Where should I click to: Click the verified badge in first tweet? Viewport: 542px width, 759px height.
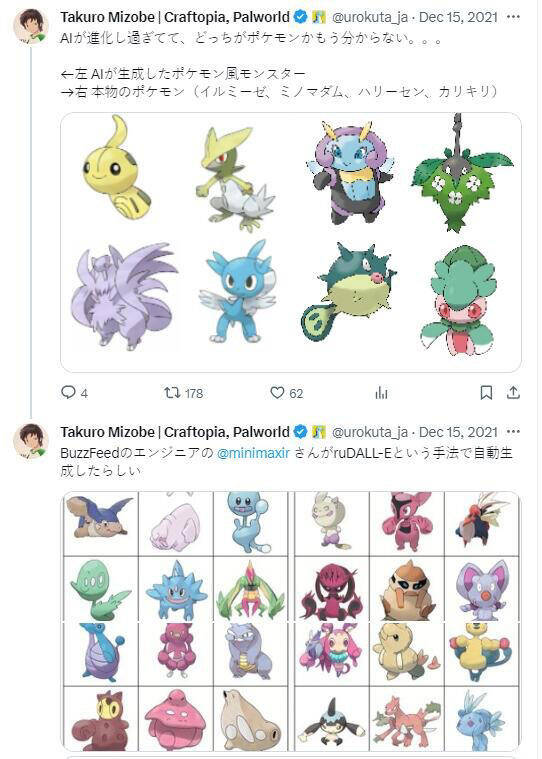coord(301,17)
